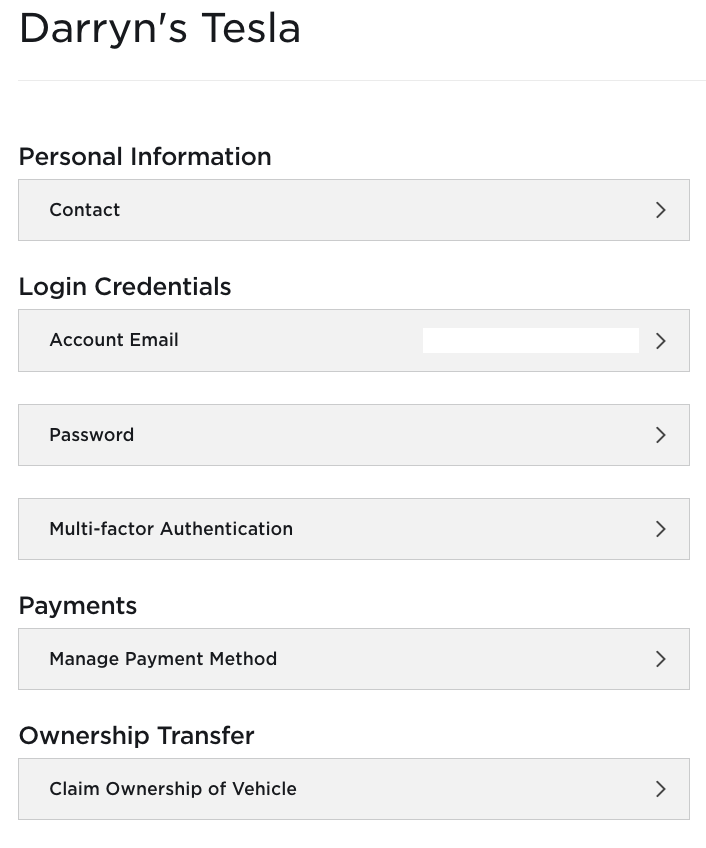Open the Contact label under Personal Information

pyautogui.click(x=85, y=210)
